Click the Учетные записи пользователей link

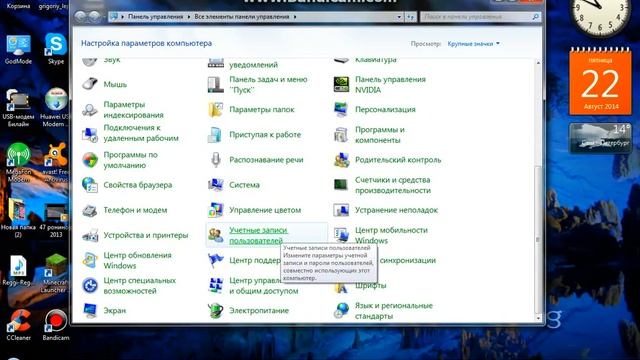coord(258,236)
